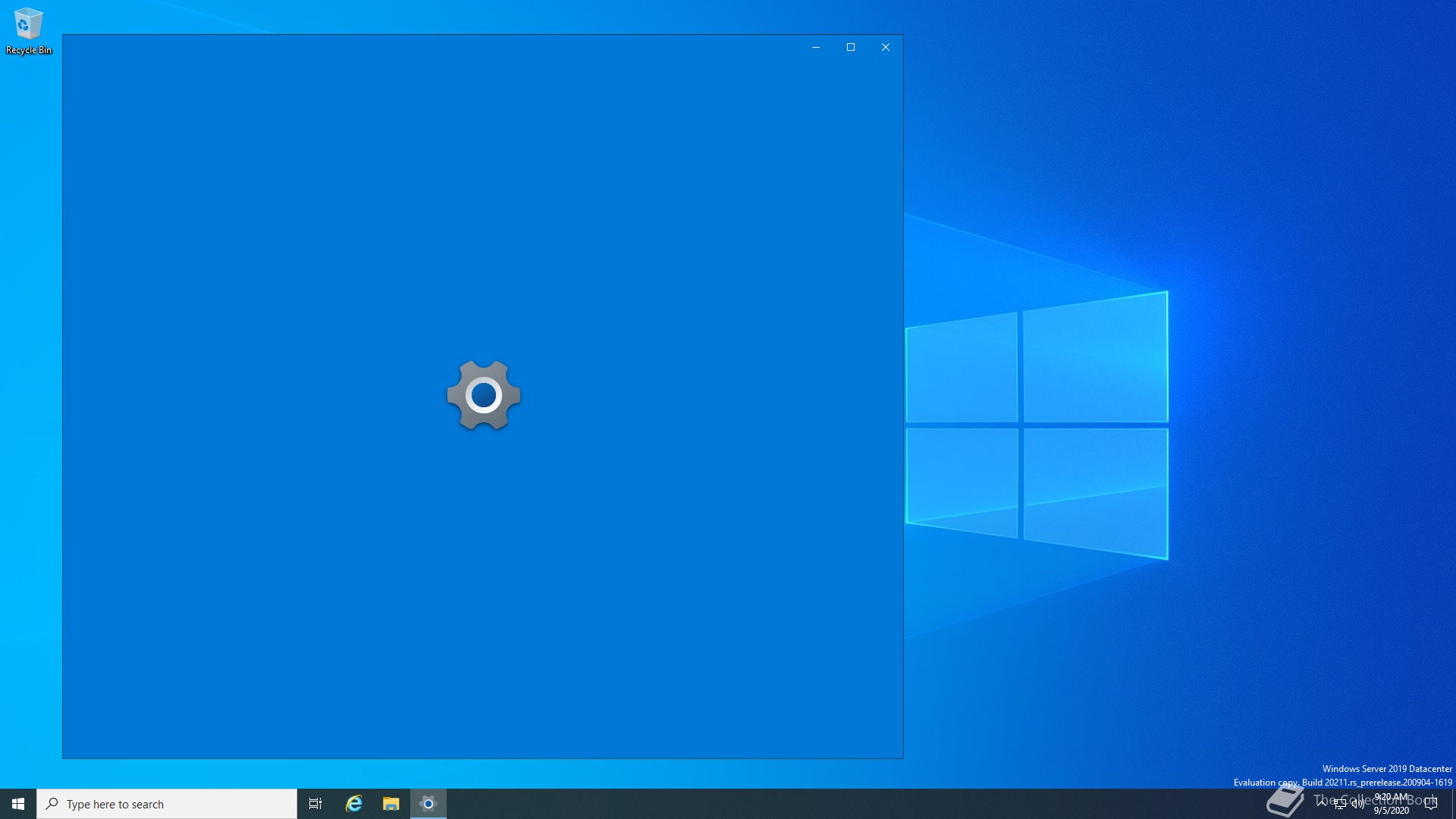Open Task View from the taskbar
1456x819 pixels.
pyautogui.click(x=315, y=804)
